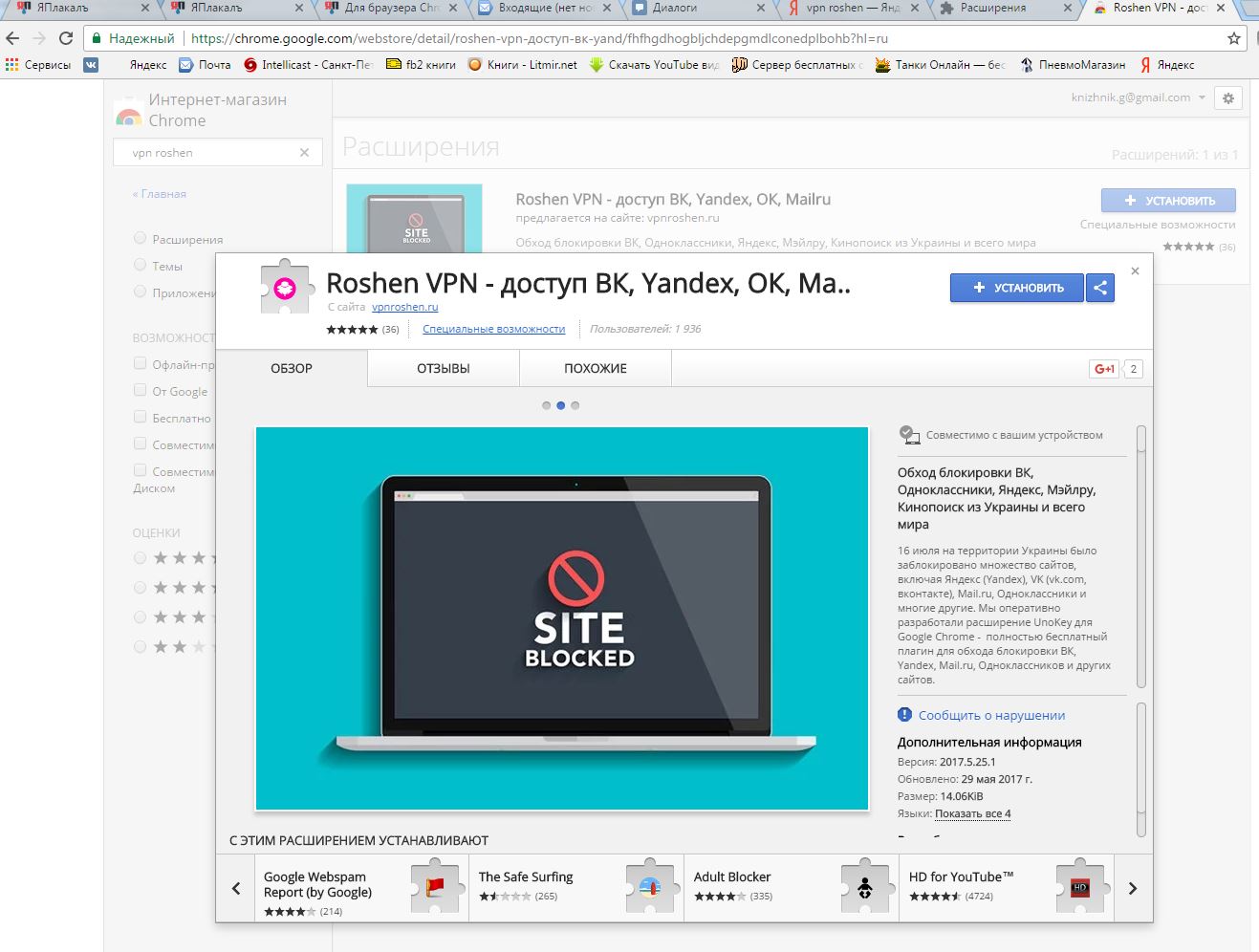The width and height of the screenshot is (1259, 952).
Task: Go to Главная link in sidebar
Action: coord(160,193)
